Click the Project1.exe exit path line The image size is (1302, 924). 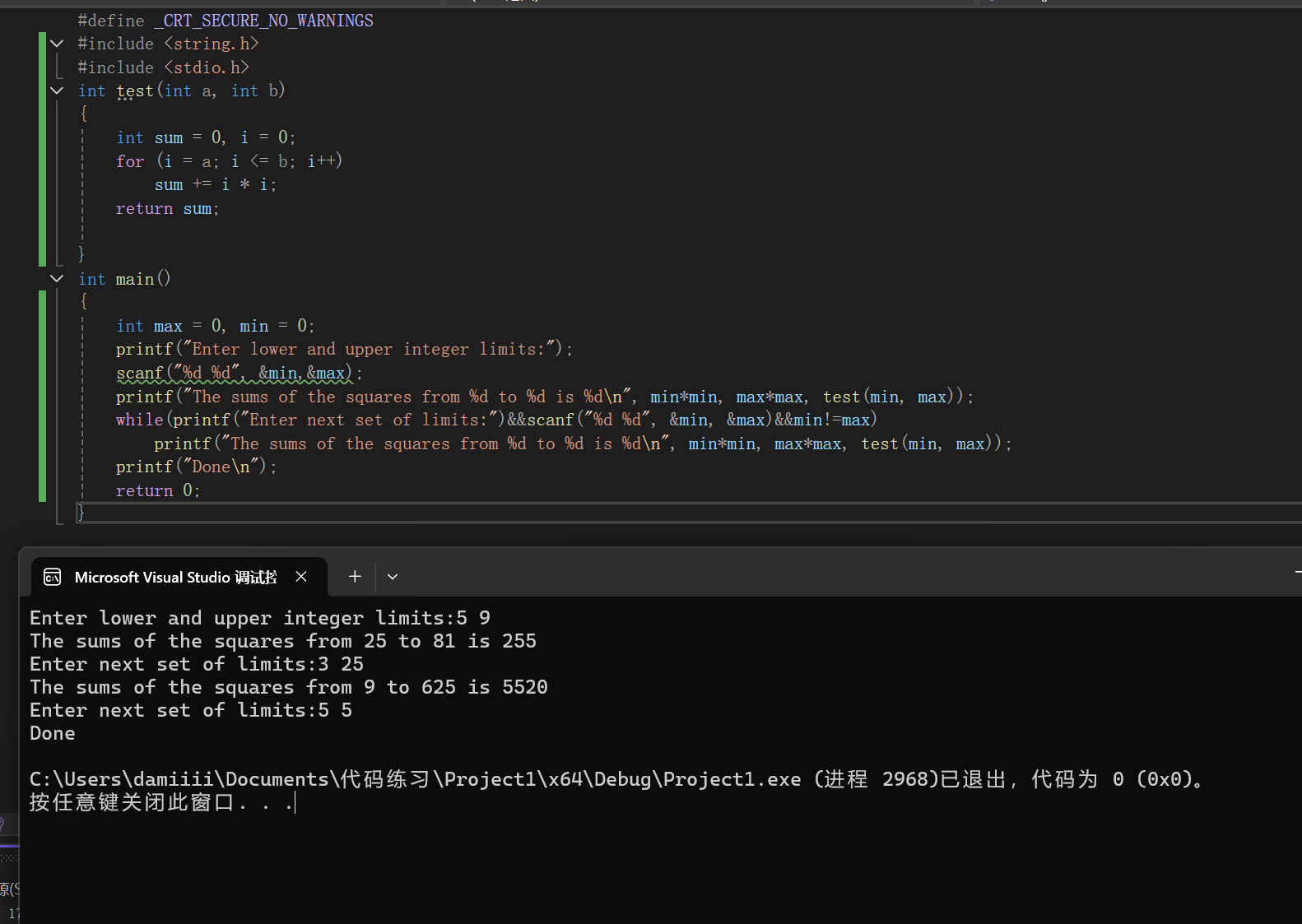(x=619, y=779)
